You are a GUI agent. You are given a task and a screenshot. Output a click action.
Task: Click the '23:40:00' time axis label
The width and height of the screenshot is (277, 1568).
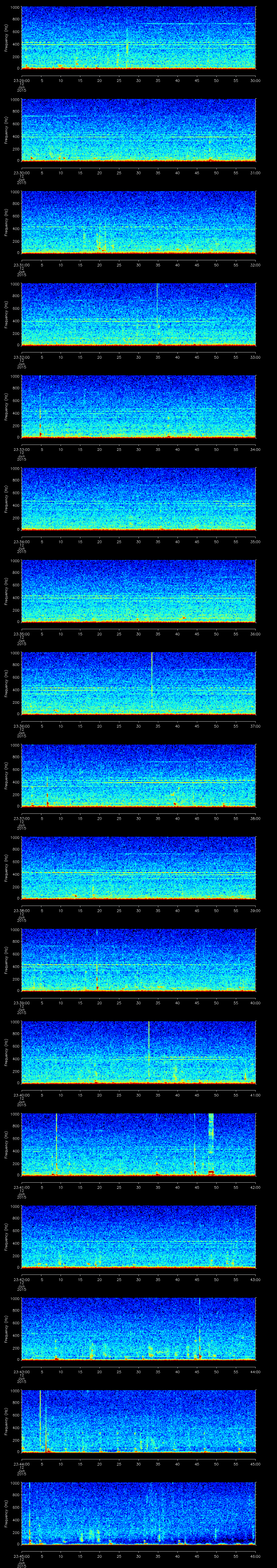(x=21, y=1095)
